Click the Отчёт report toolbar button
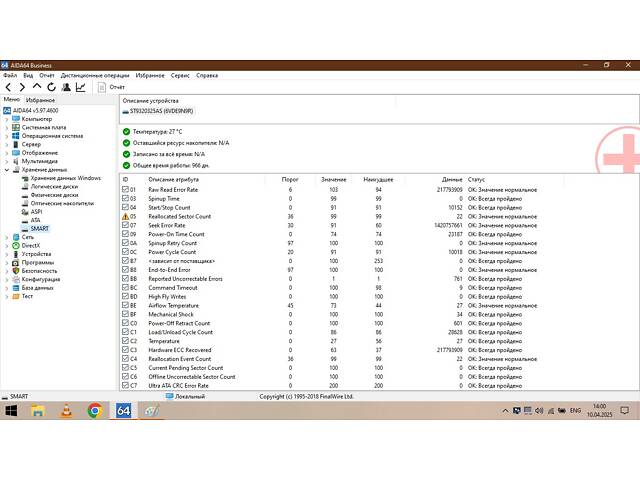Viewport: 640px width, 480px height. pyautogui.click(x=111, y=87)
